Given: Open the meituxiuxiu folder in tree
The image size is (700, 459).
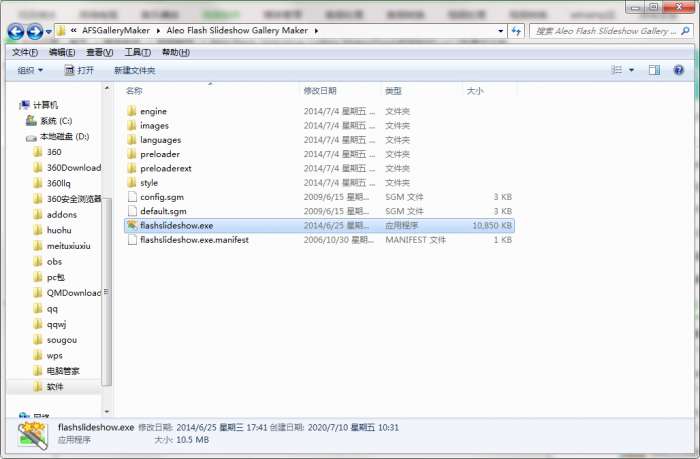Looking at the screenshot, I should (x=68, y=246).
